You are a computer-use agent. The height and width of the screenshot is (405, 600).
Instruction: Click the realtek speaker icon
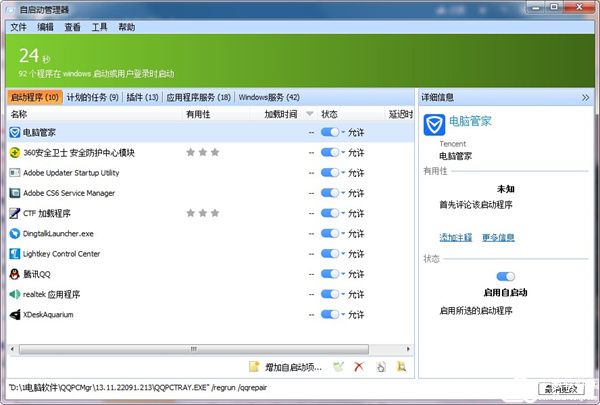(15, 294)
